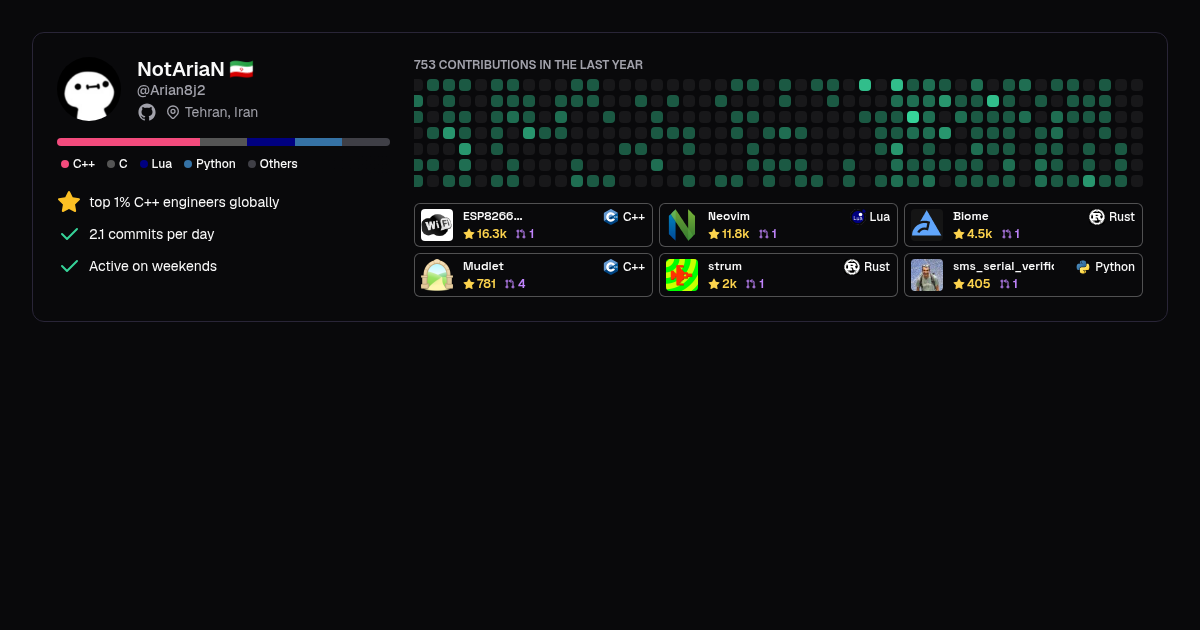
Task: Click the pull request icon on ESP8266 card
Action: pos(520,234)
